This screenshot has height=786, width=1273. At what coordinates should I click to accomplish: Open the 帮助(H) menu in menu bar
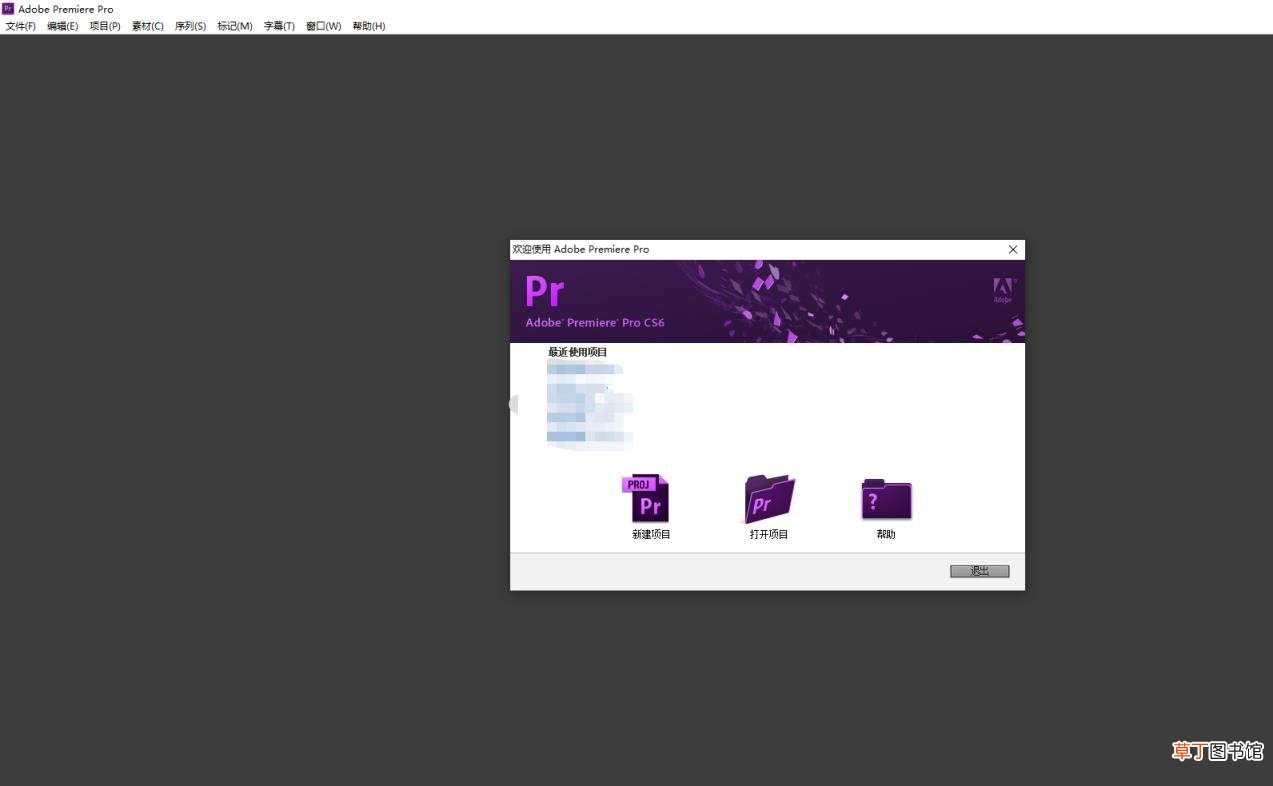pyautogui.click(x=369, y=26)
